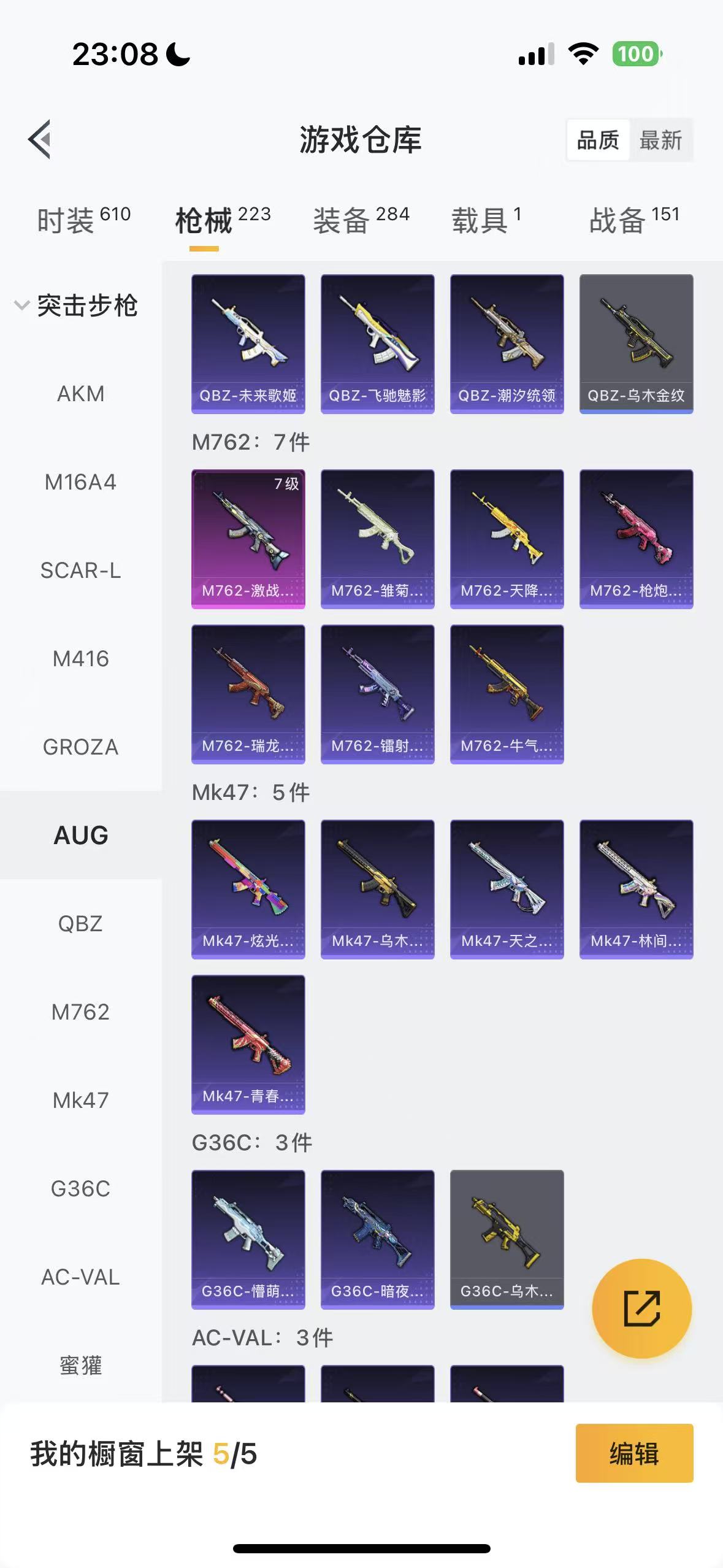Select the Mk47-炫光 rainbow skin
Viewport: 723px width, 1568px height.
click(x=248, y=890)
